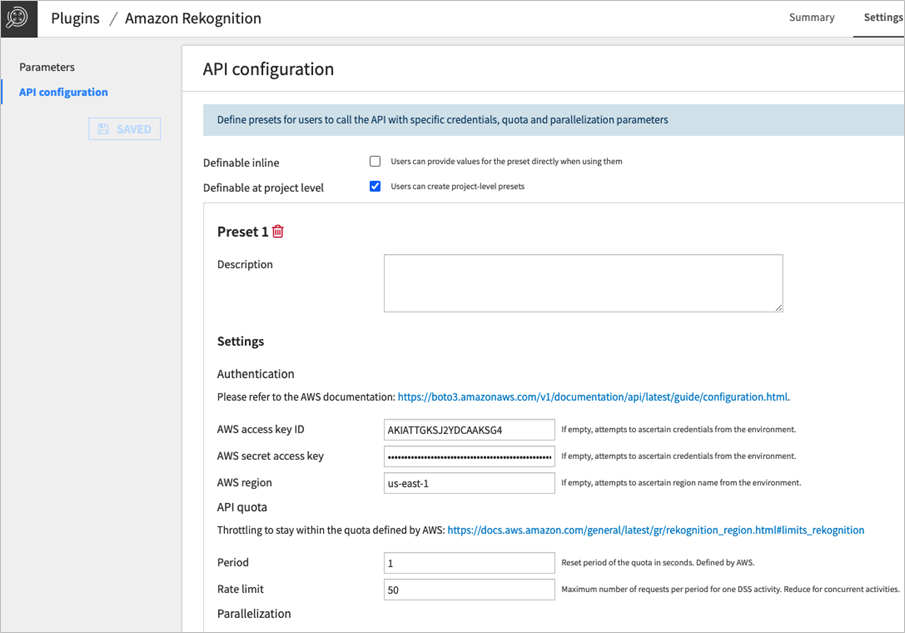
Task: Click the 'Define presets for users' info banner
Action: (x=554, y=120)
